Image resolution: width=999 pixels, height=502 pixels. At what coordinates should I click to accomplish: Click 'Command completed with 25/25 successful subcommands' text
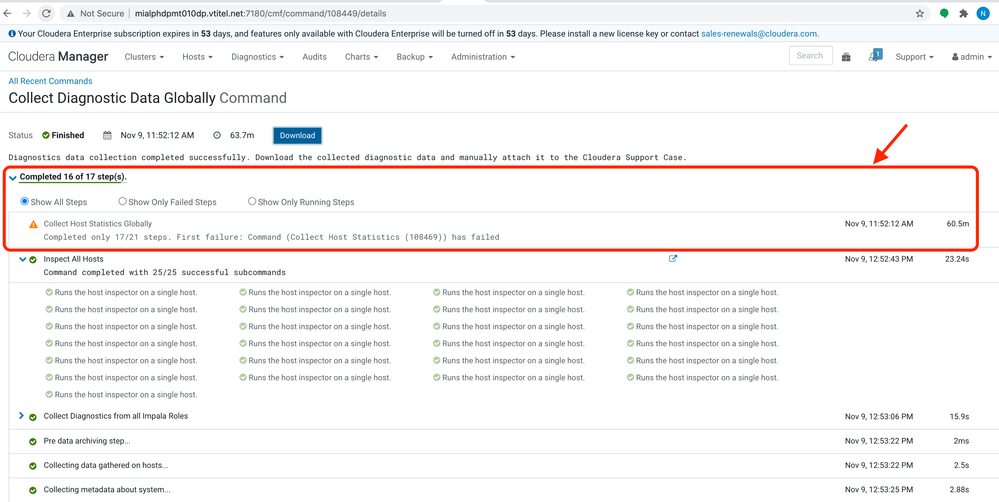164,272
